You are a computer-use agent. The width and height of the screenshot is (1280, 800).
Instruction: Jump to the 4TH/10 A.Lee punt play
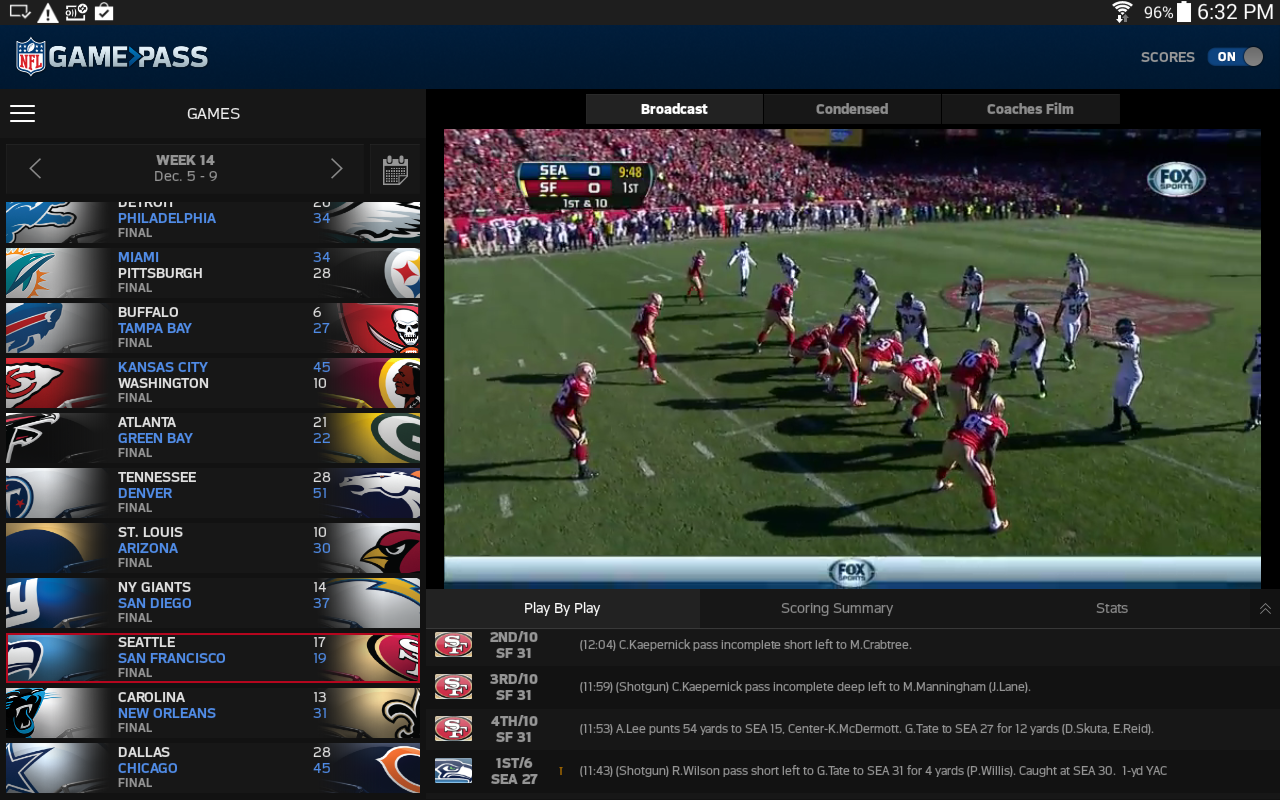[x=853, y=729]
